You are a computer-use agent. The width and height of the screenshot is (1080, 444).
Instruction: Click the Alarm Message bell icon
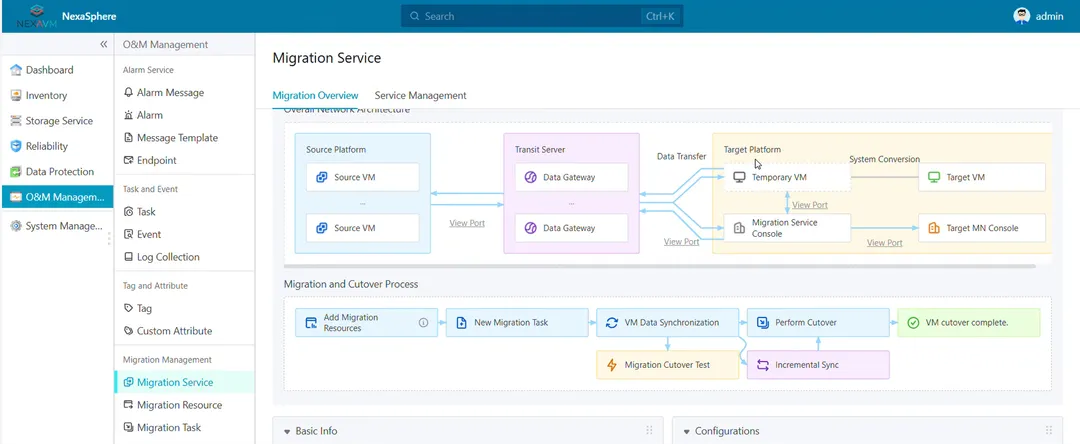128,92
